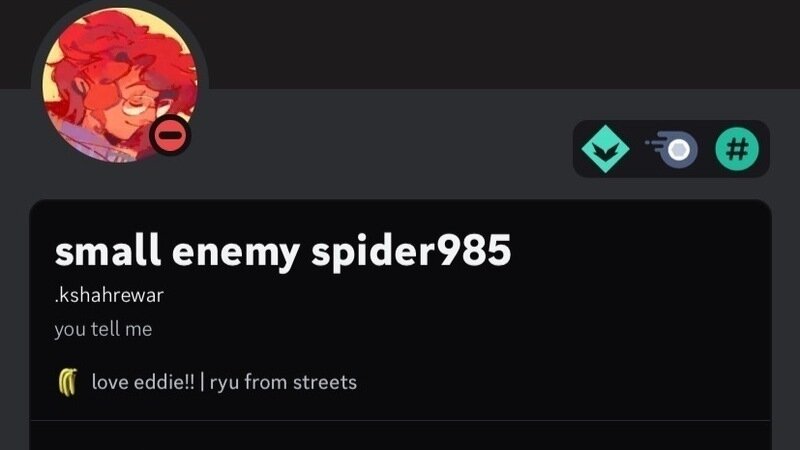Select the ryu from streets status portion
Screen dimensions: 800x450
pyautogui.click(x=283, y=382)
